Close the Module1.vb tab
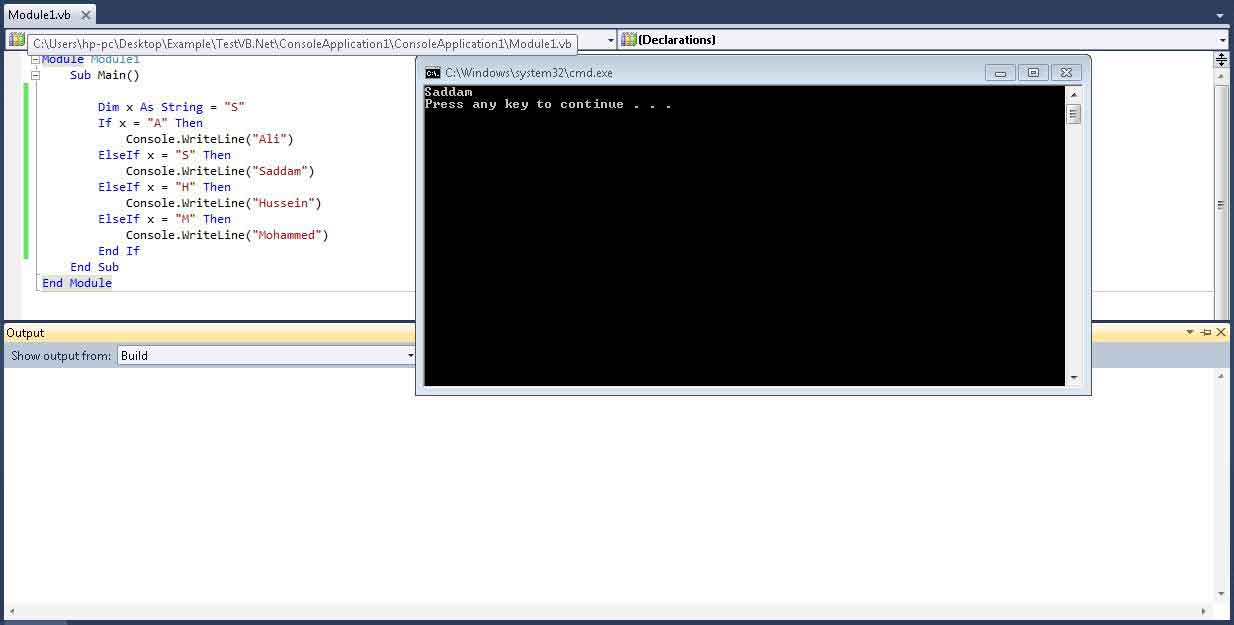Image resolution: width=1234 pixels, height=625 pixels. click(x=88, y=15)
